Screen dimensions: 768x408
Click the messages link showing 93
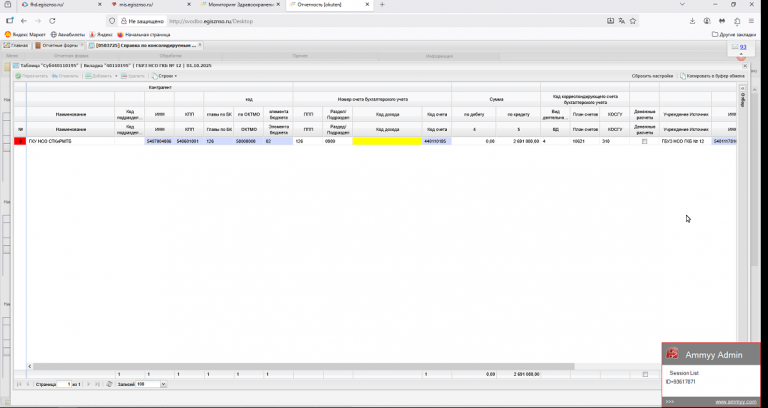pyautogui.click(x=743, y=47)
